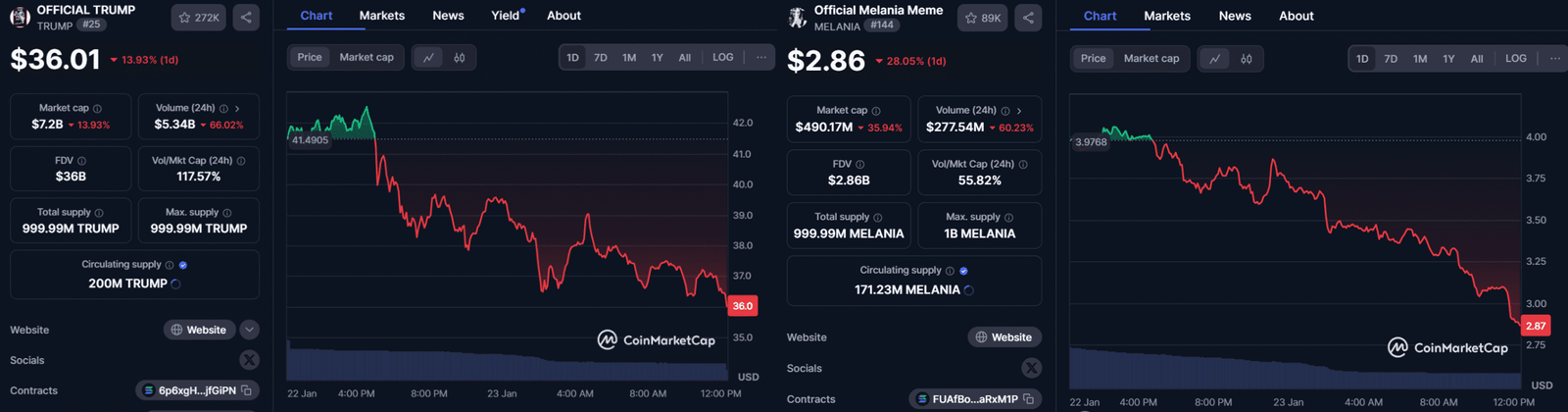Open the X social link for TRUMP
Screen dimensions: 1568x412
click(x=249, y=360)
